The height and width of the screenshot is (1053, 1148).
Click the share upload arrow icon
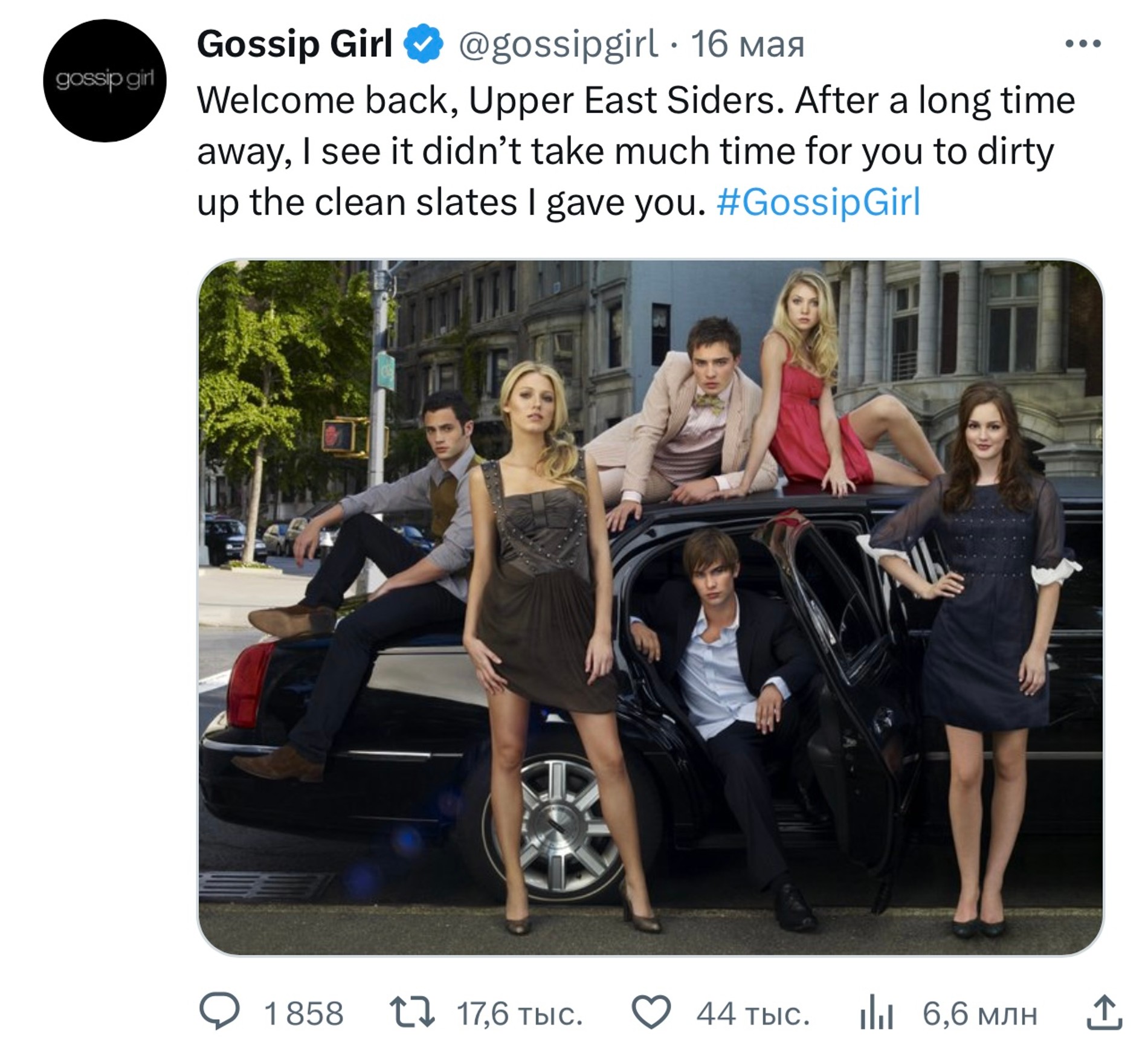[1104, 1012]
